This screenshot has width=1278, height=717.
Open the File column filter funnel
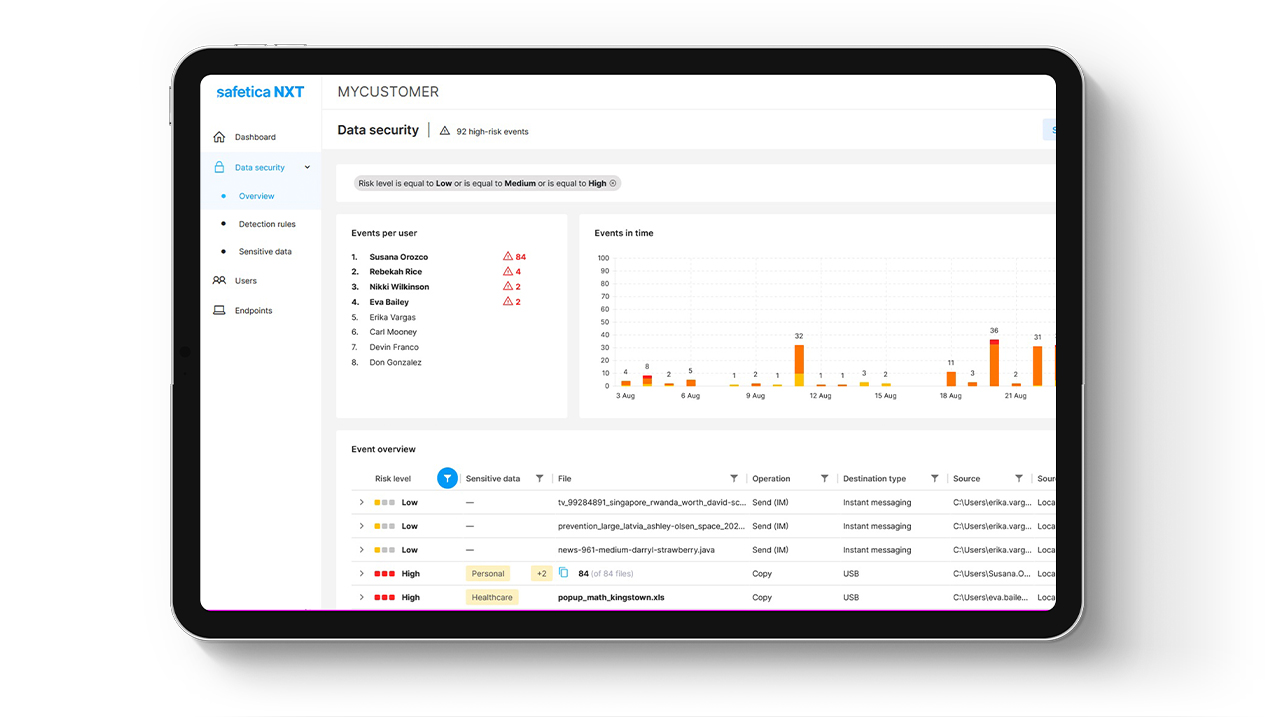pyautogui.click(x=733, y=477)
